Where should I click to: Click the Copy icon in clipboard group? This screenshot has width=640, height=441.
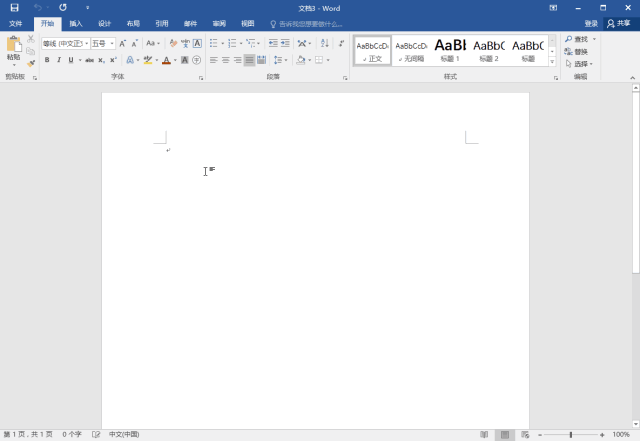[x=31, y=51]
